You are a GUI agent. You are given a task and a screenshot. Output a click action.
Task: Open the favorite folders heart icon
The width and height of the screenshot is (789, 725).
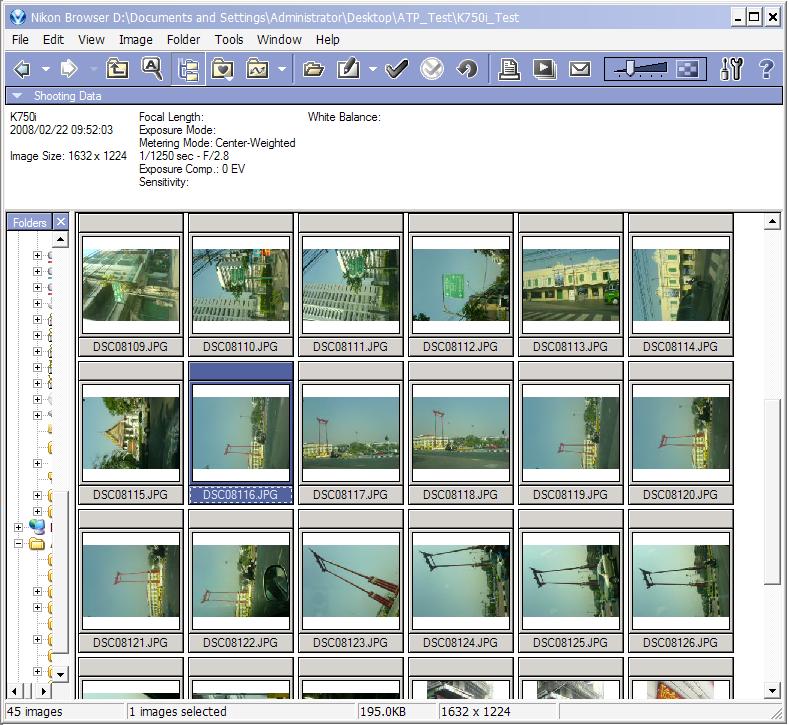222,69
